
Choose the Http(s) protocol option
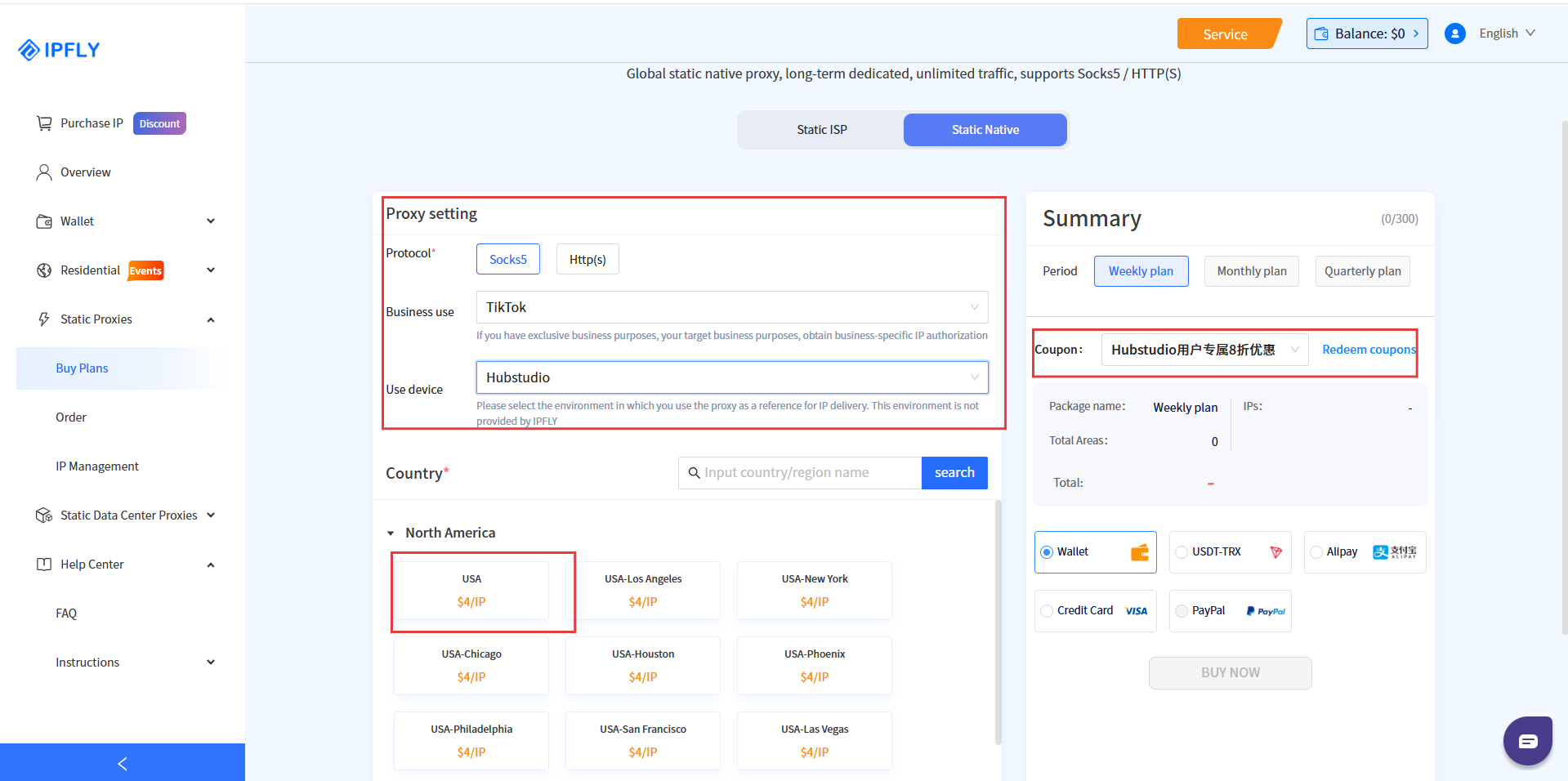click(x=587, y=259)
